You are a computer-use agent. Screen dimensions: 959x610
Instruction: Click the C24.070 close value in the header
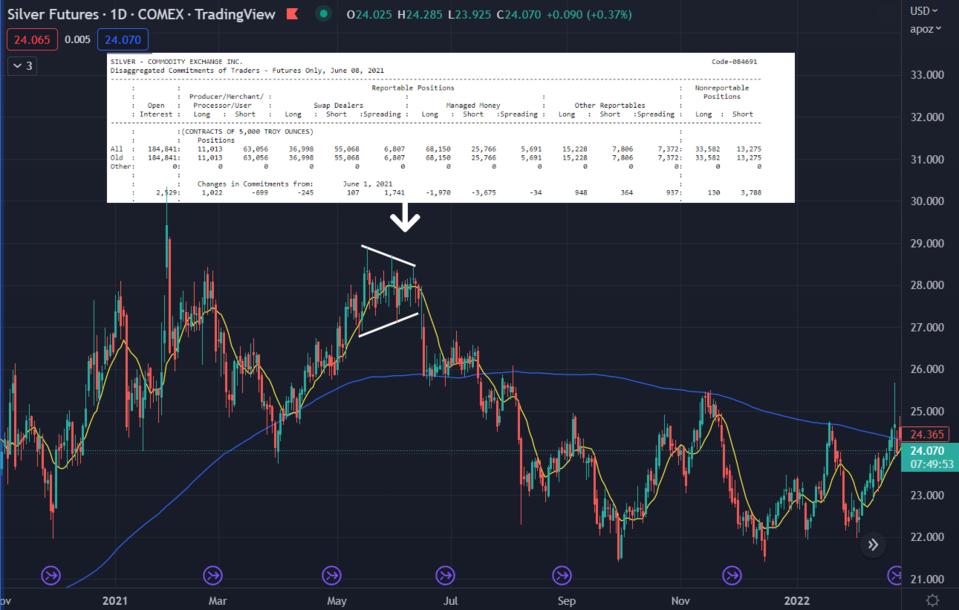click(x=519, y=14)
